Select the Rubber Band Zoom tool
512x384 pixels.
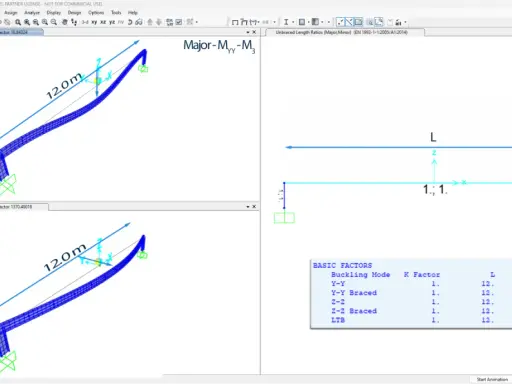(x=18, y=22)
